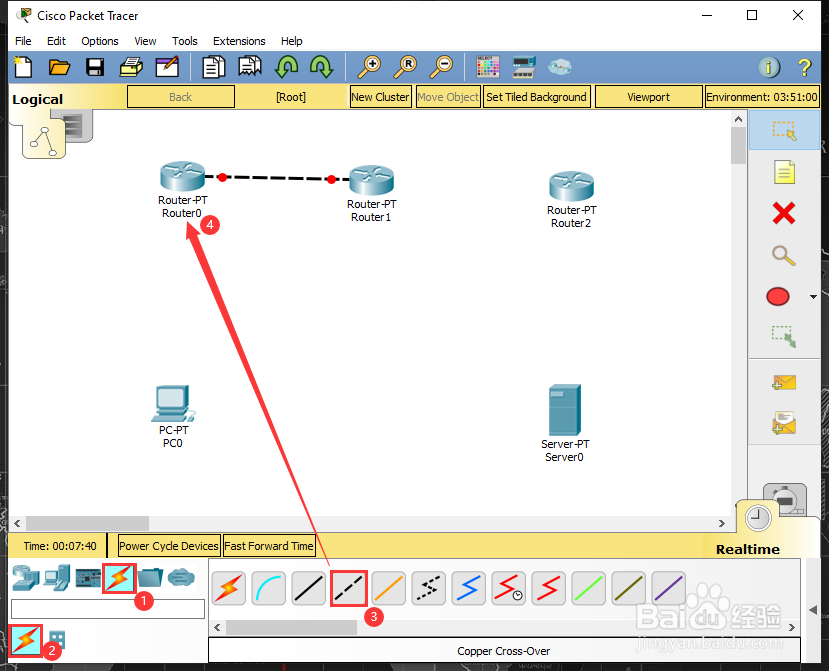Viewport: 829px width, 671px height.
Task: Open the Activity Wizard icon
Action: click(167, 67)
